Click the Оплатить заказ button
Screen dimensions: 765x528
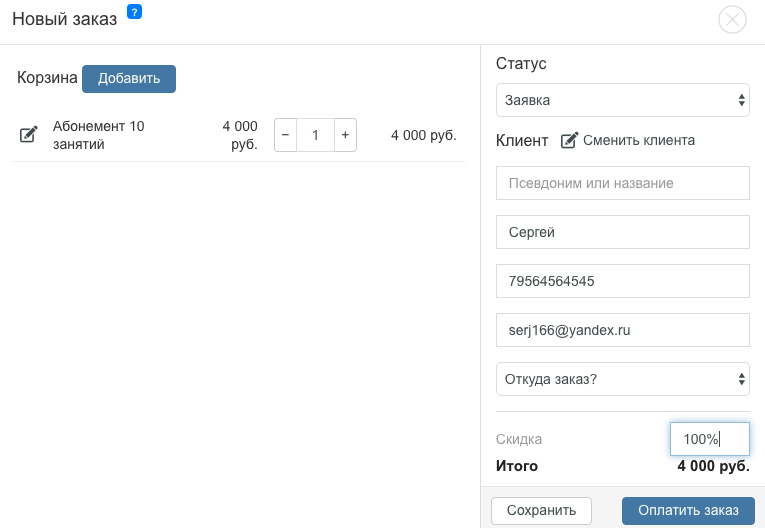[x=688, y=510]
